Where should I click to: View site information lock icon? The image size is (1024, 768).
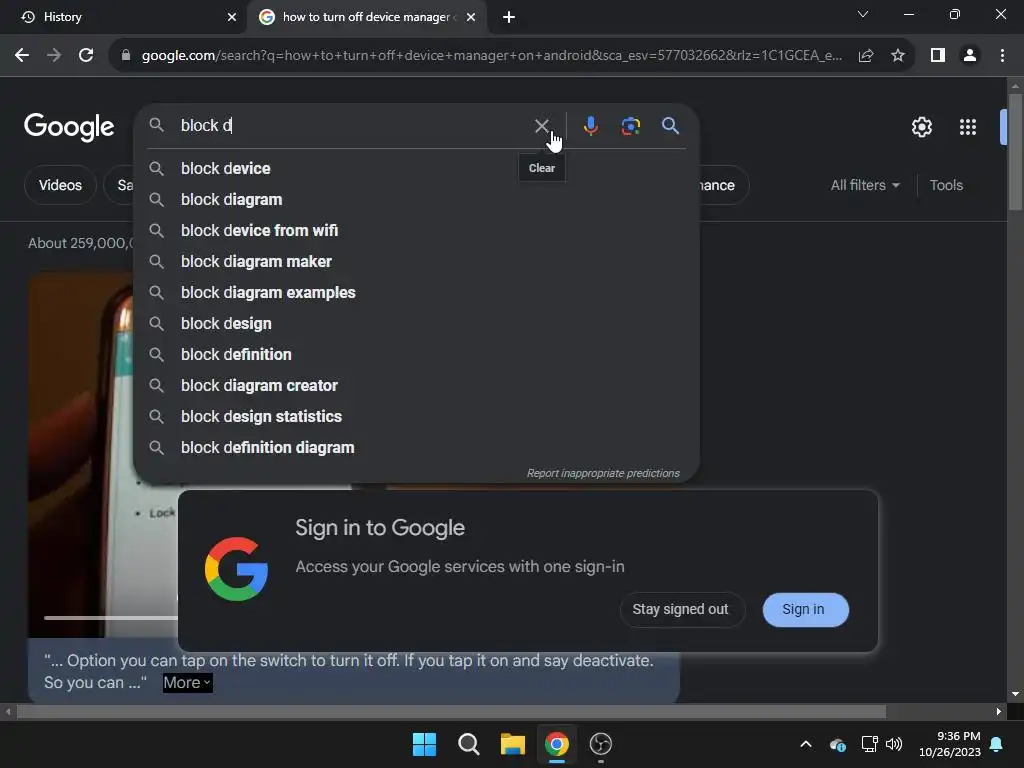[x=126, y=56]
